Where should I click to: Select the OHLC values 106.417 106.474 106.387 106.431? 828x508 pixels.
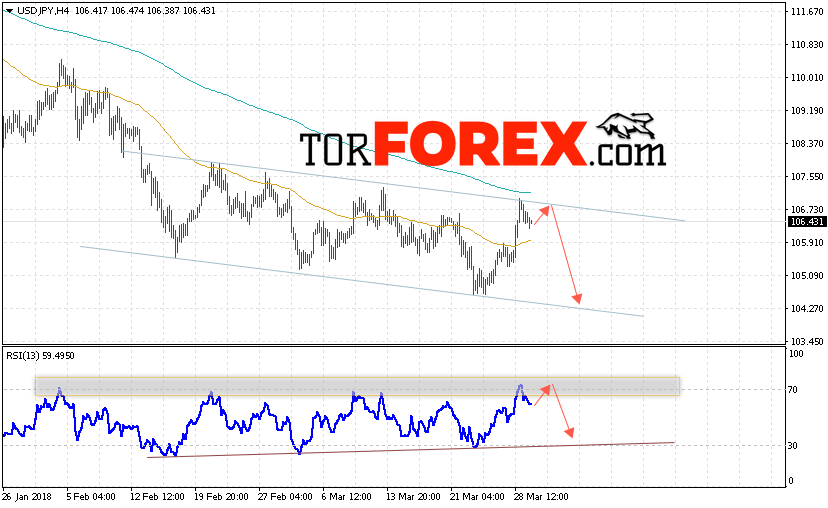[x=145, y=11]
